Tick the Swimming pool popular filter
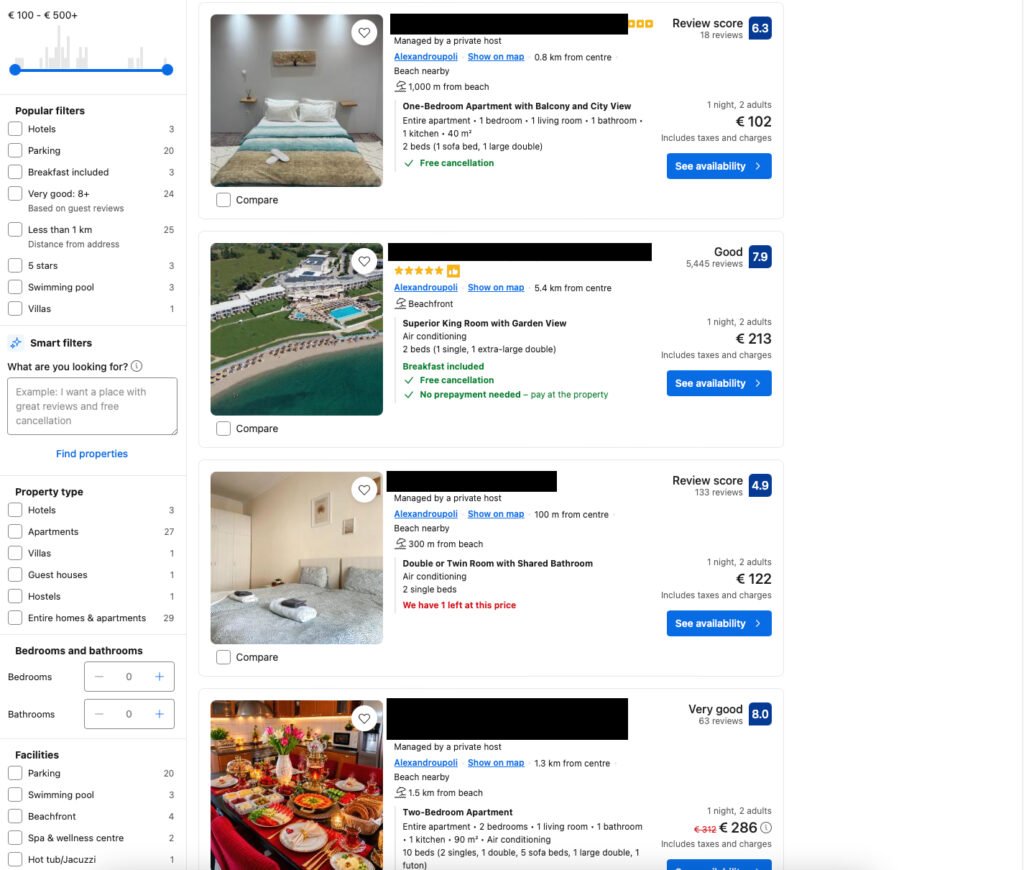 [15, 287]
